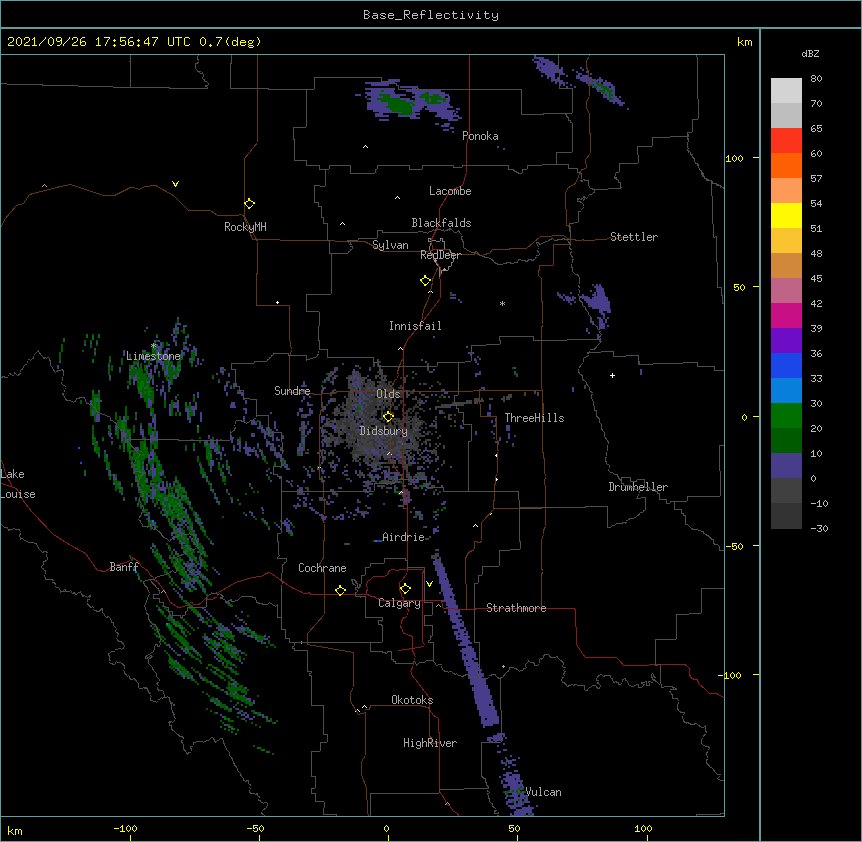Viewport: 862px width, 842px height.
Task: Click the yellow marker next to Cochrane
Action: (x=340, y=590)
